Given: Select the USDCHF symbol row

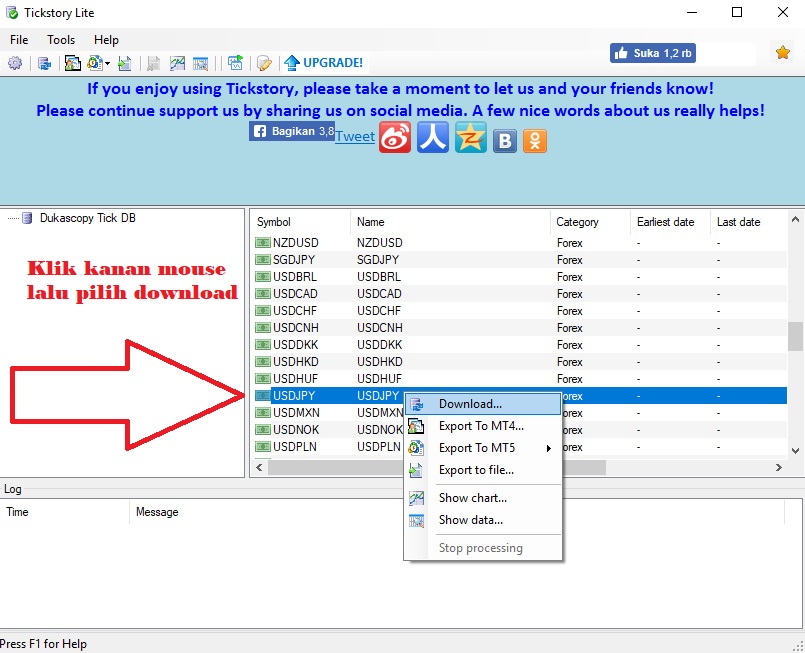Looking at the screenshot, I should (520, 311).
